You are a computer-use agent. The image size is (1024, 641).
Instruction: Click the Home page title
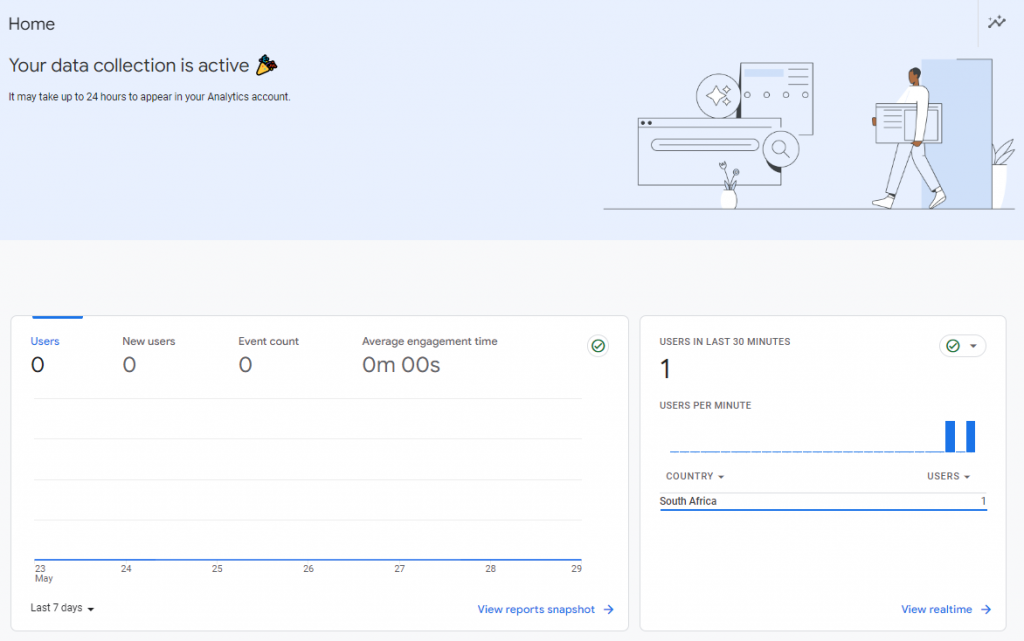tap(32, 24)
